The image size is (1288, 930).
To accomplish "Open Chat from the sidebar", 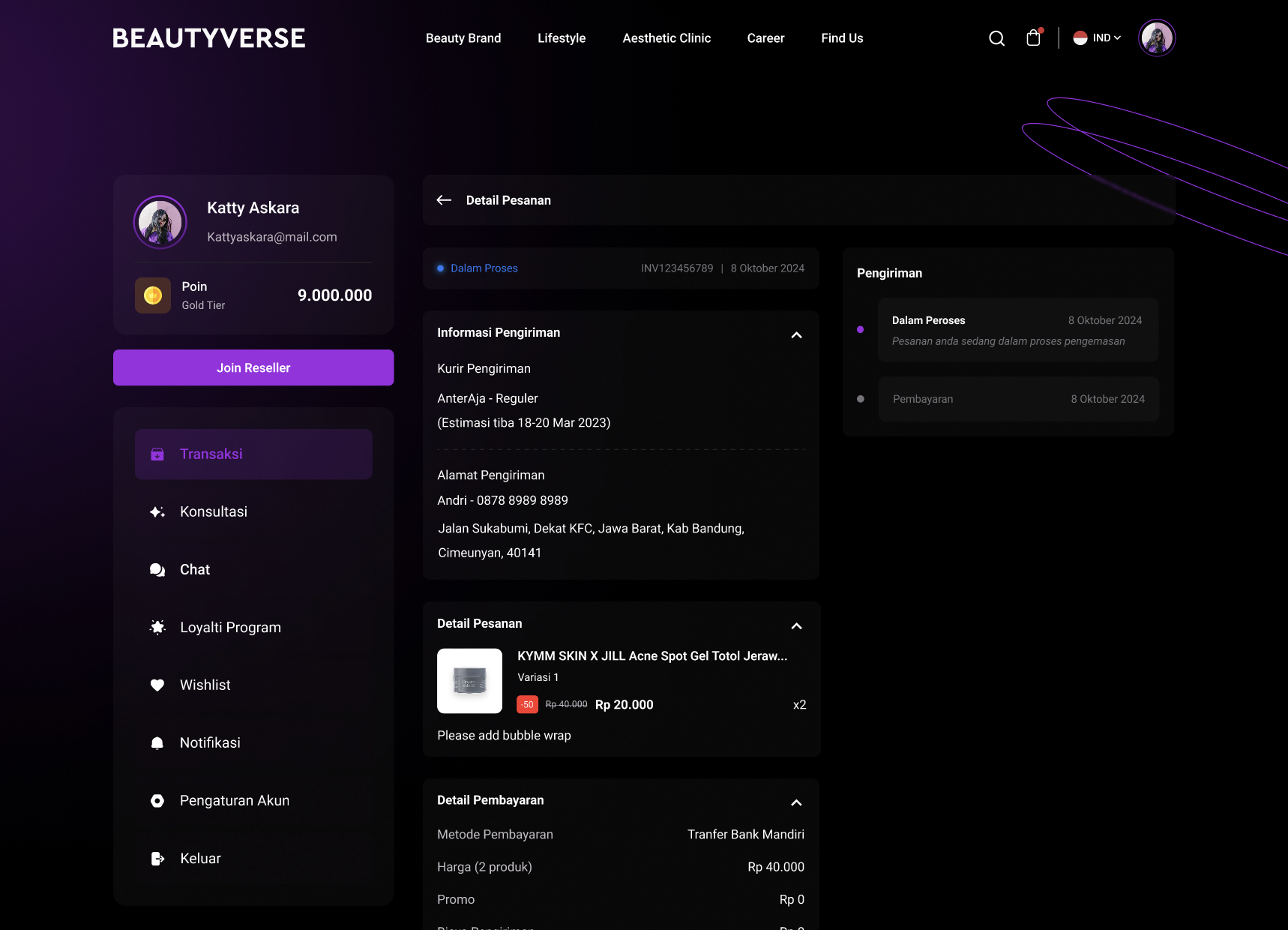I will tap(195, 569).
